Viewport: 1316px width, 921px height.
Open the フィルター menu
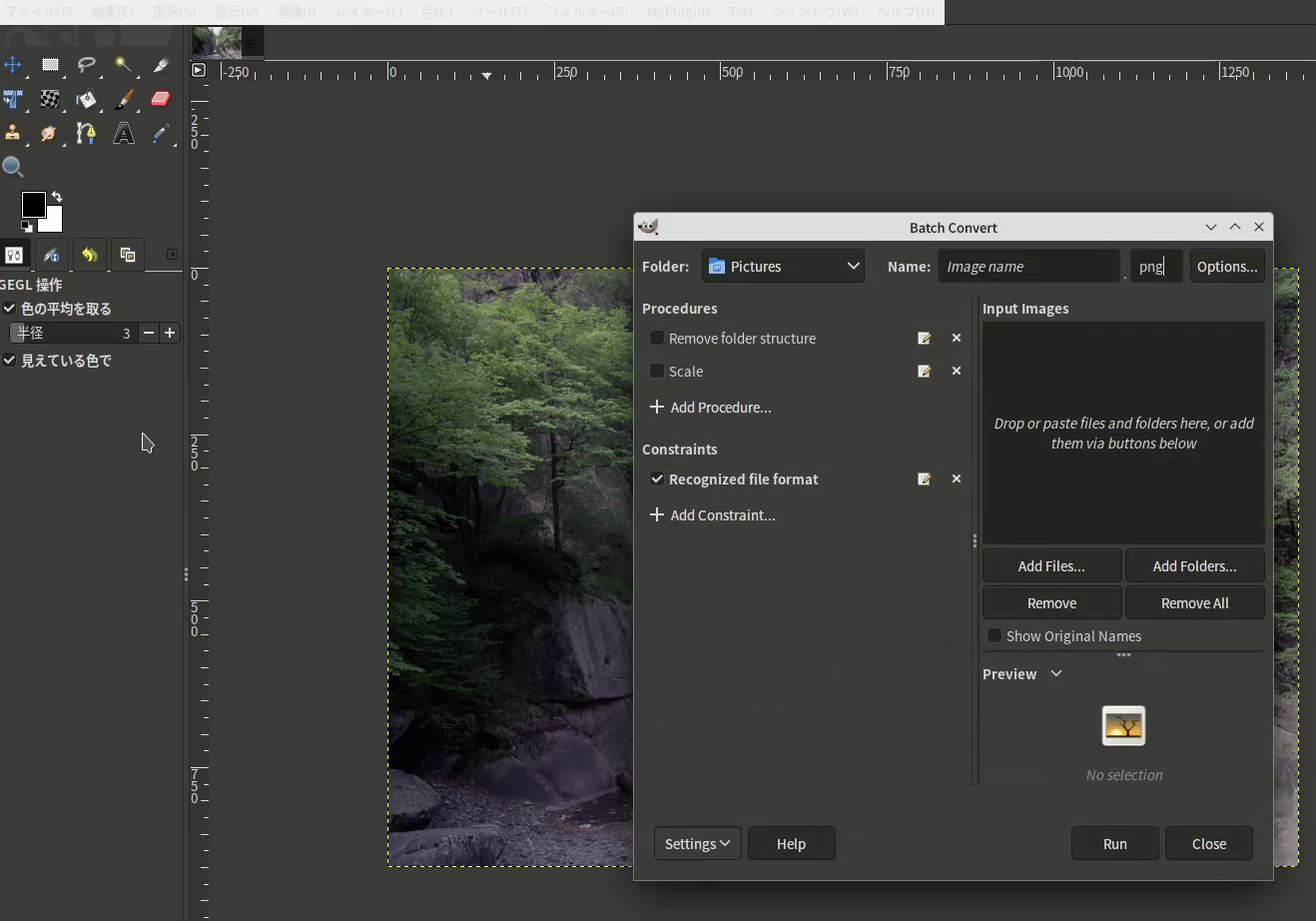[587, 12]
